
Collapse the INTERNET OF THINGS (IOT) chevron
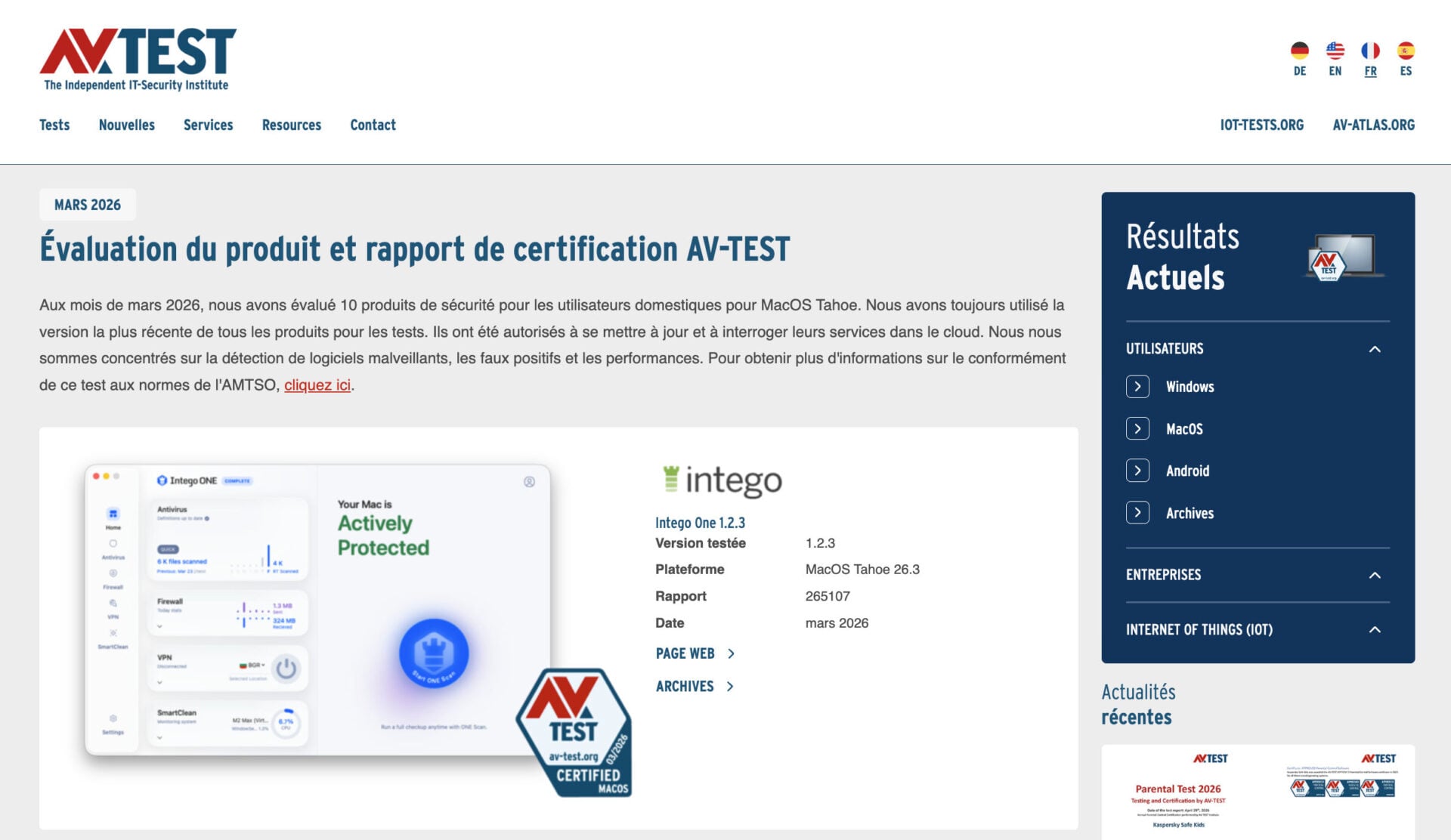(1375, 629)
